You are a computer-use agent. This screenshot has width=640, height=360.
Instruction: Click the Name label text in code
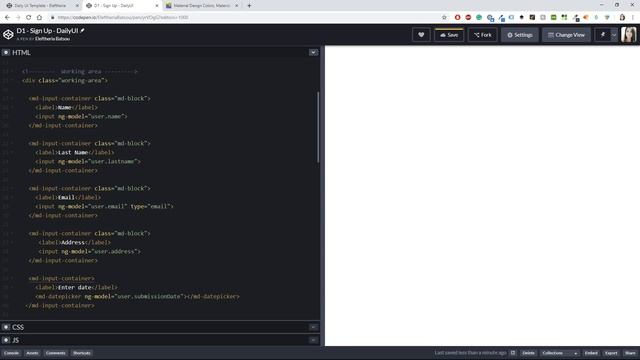tap(64, 107)
